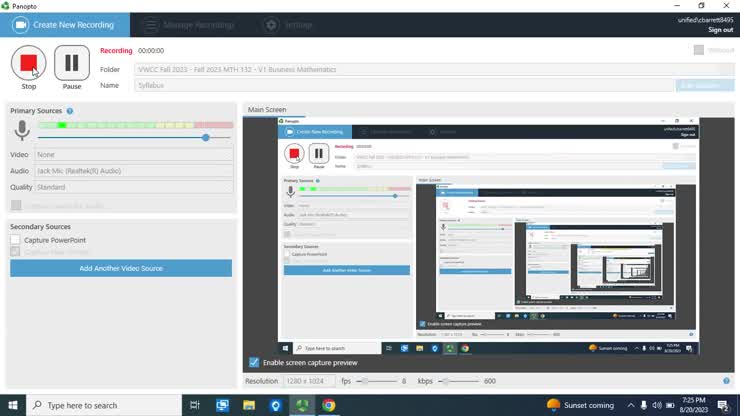Open the Quality dropdown set to Standard
Viewport: 740px width, 416px height.
(x=133, y=187)
